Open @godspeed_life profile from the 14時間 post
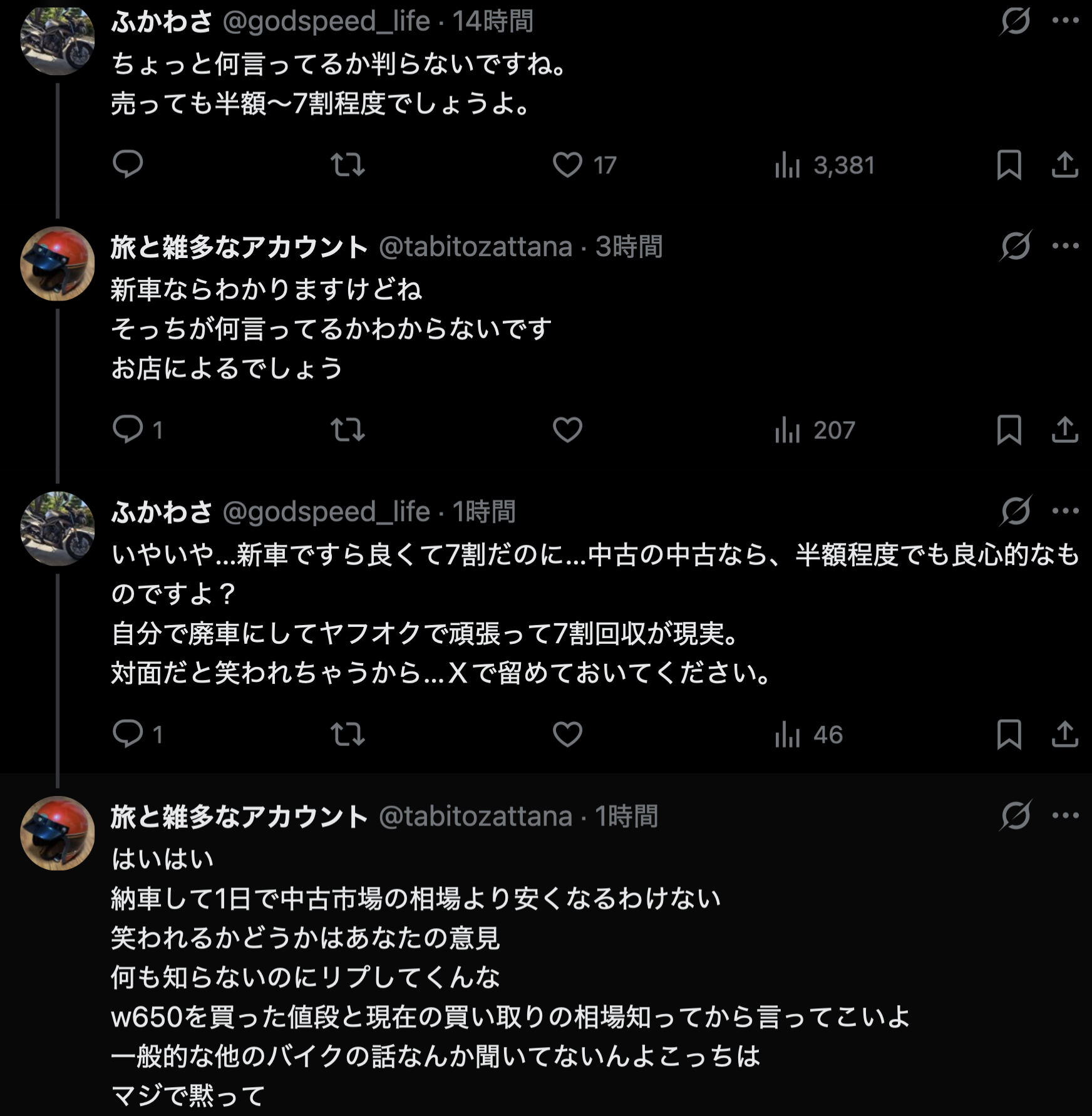This screenshot has width=1092, height=1116. click(326, 21)
